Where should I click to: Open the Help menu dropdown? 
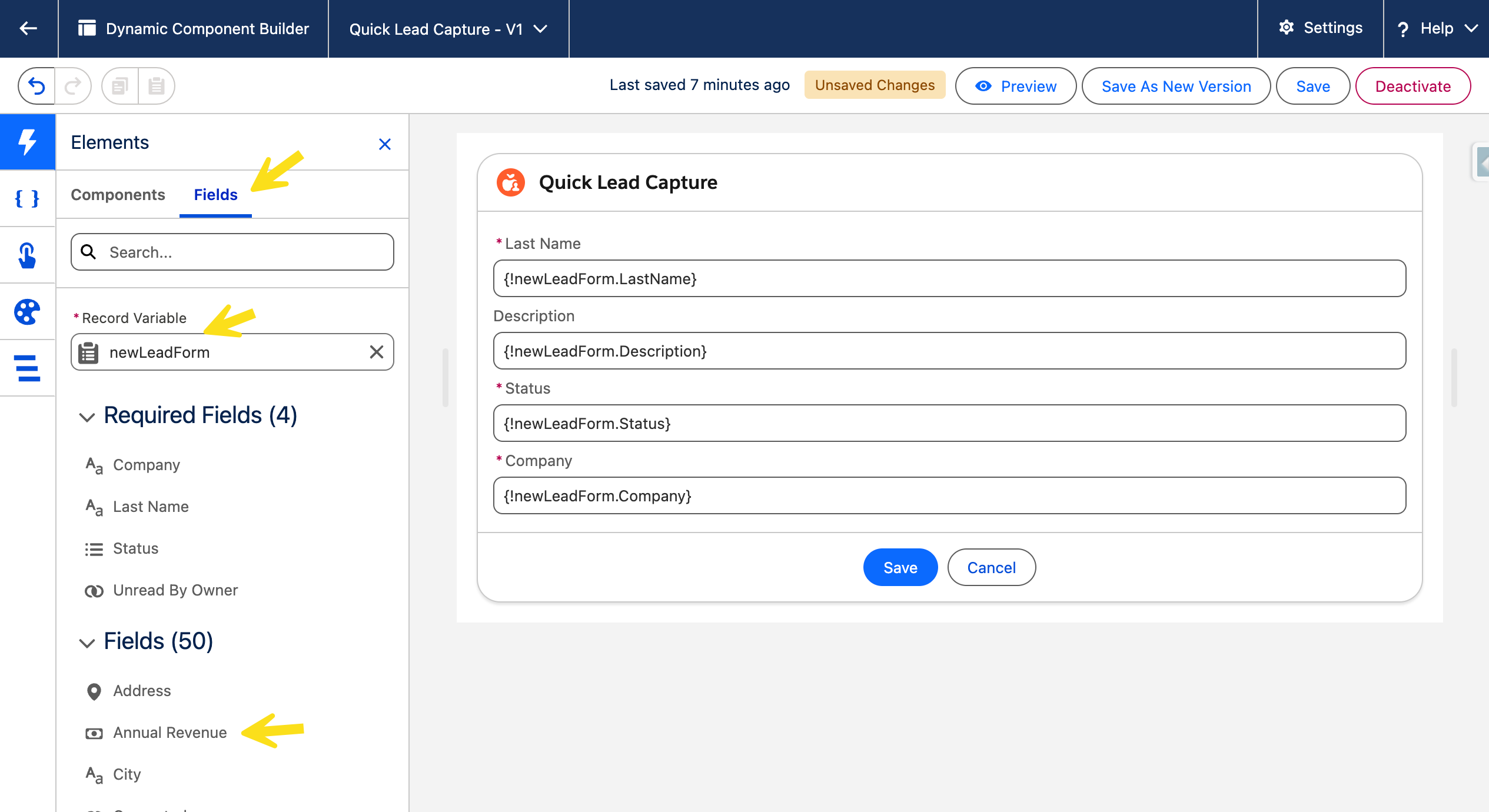pos(1436,29)
